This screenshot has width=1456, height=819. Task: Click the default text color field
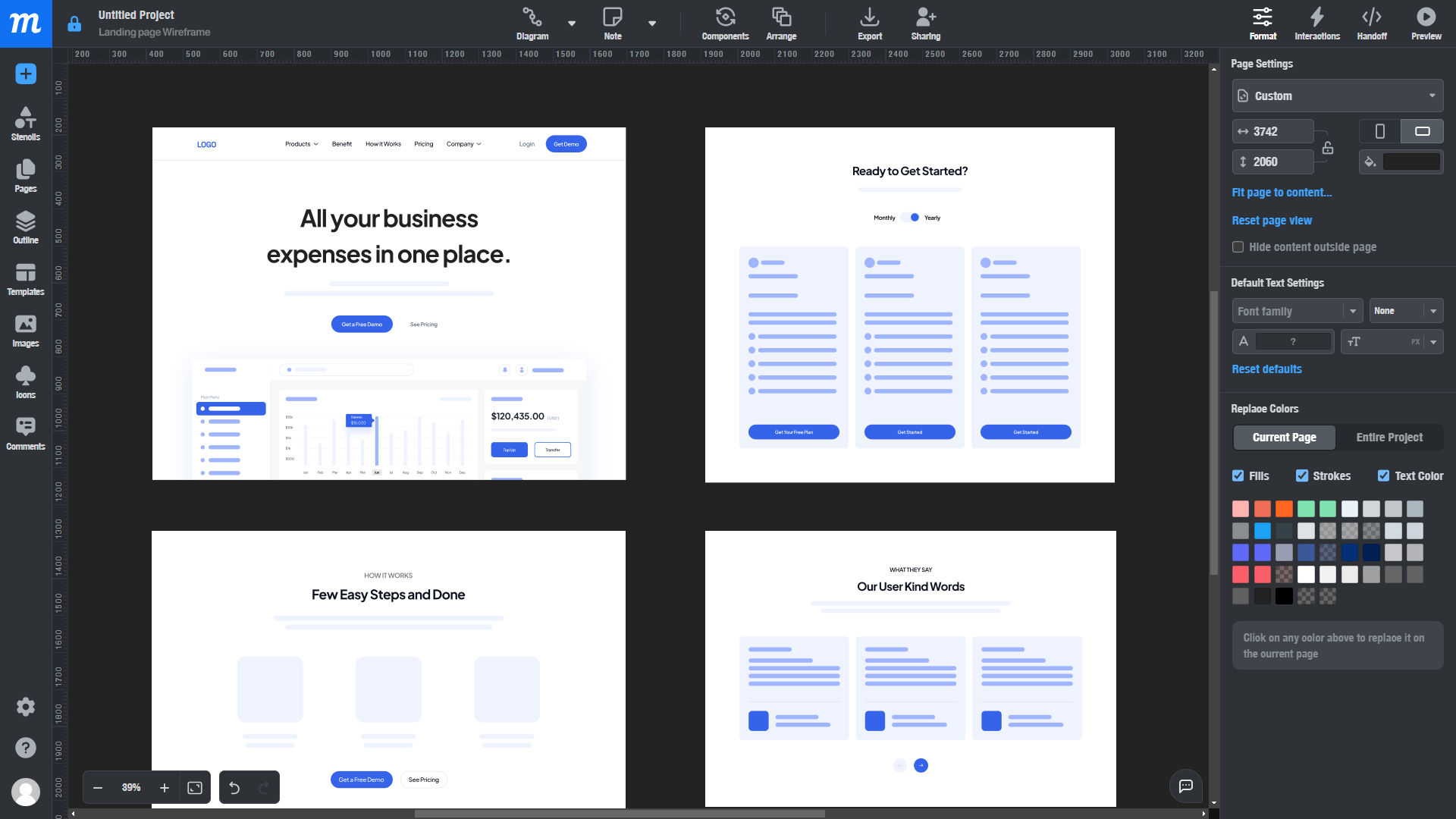(1293, 342)
